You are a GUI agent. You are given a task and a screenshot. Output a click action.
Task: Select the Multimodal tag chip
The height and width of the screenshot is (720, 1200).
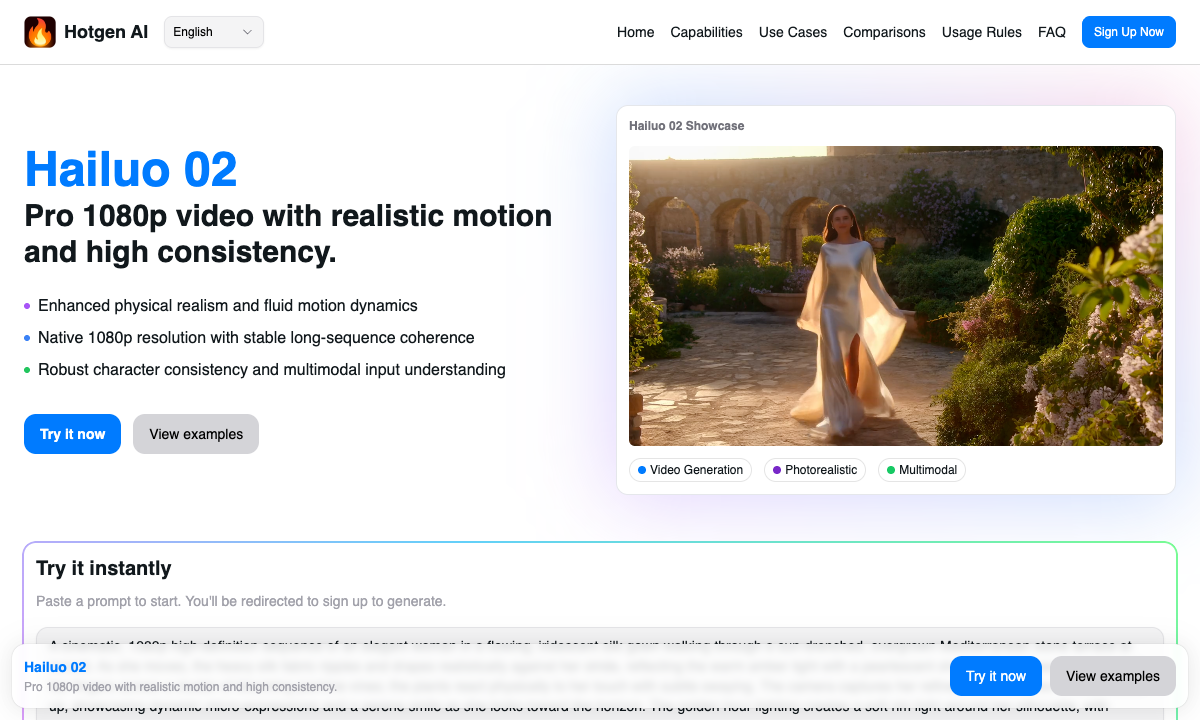coord(921,470)
